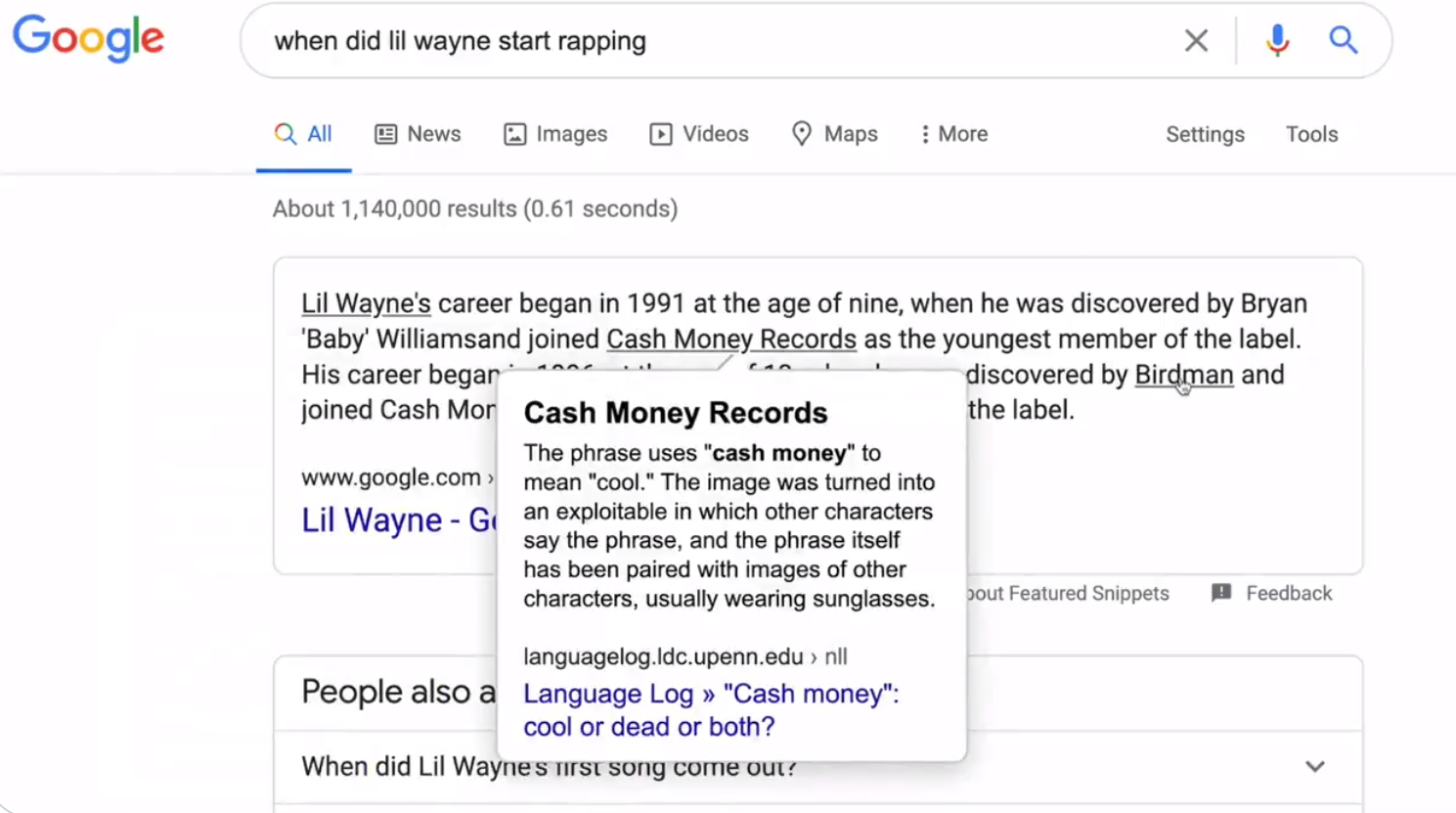Open the Settings menu
Screen dimensions: 1456x813
click(1205, 133)
